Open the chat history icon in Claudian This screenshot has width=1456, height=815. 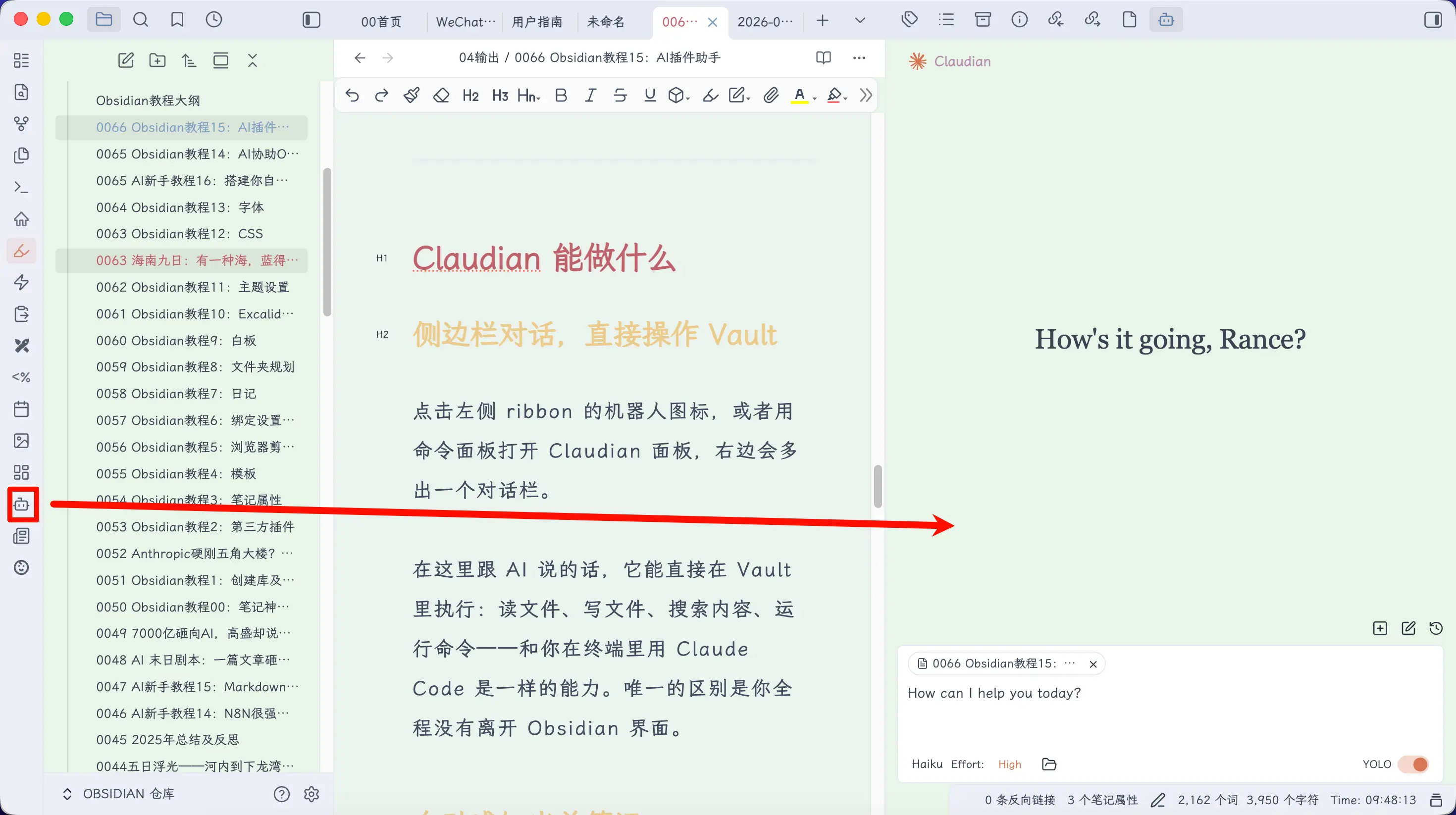tap(1436, 628)
